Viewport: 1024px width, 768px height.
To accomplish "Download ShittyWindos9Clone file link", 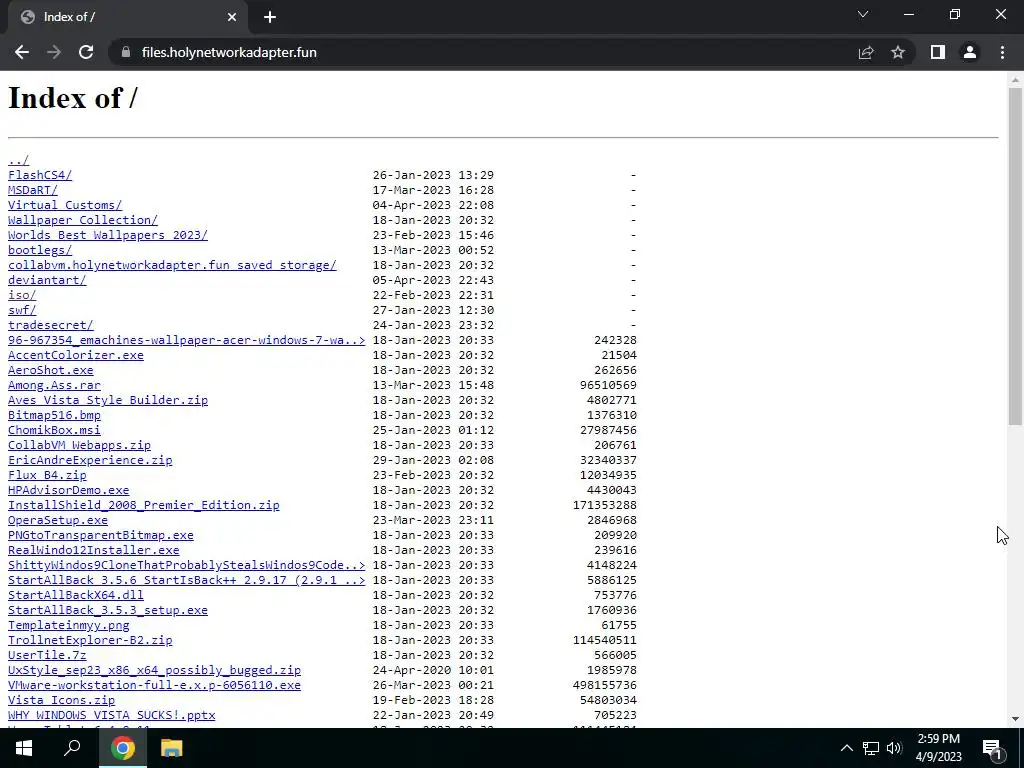I will (x=187, y=566).
